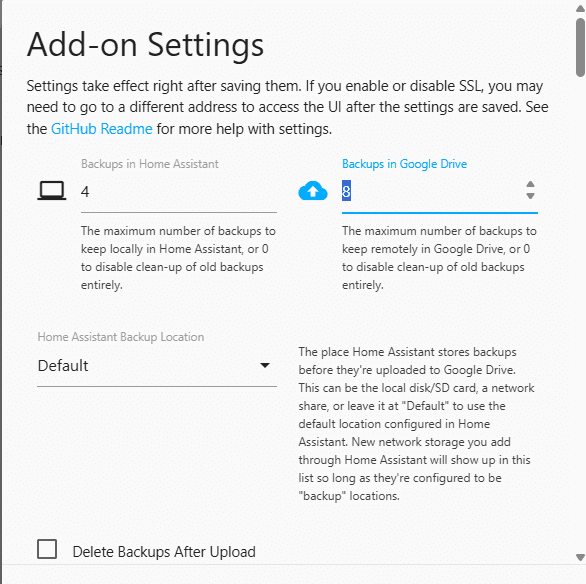Click the scrollbar up arrow
The width and height of the screenshot is (586, 584).
click(580, 9)
